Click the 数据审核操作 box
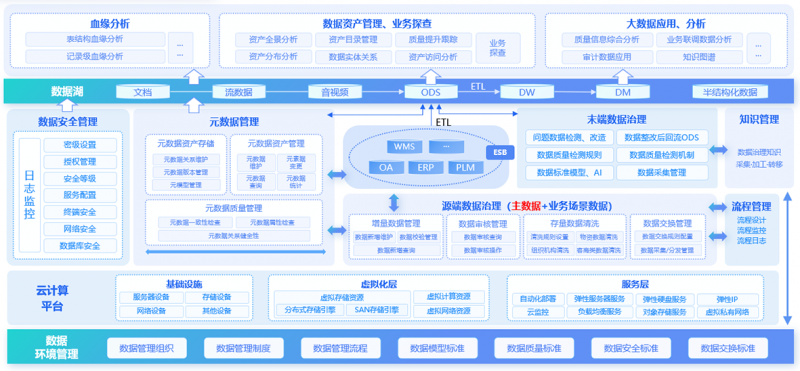The height and width of the screenshot is (371, 800). (483, 250)
